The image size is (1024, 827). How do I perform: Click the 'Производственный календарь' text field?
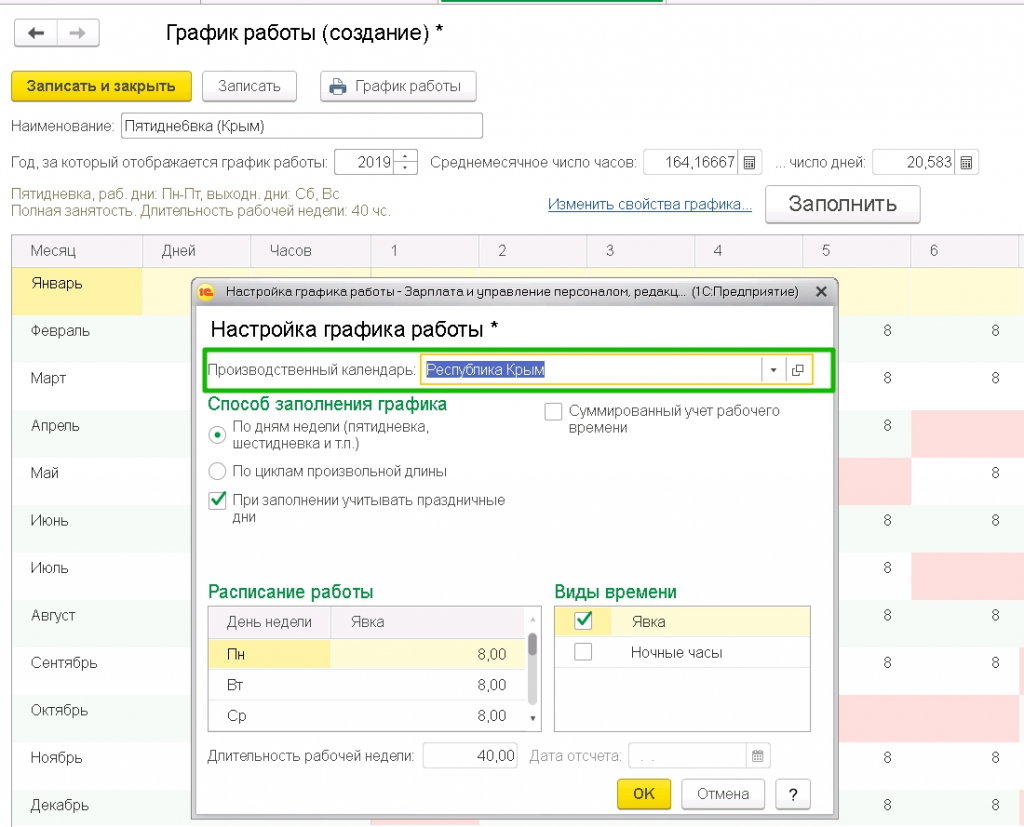(x=591, y=370)
